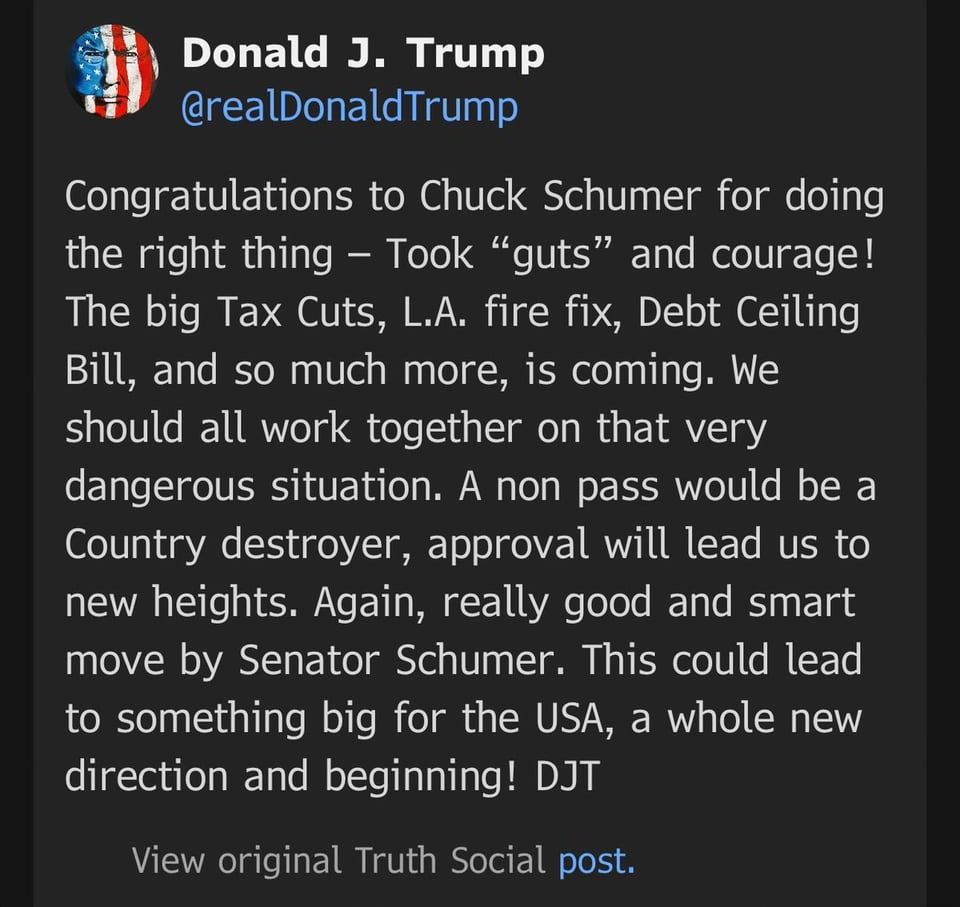
Task: Click the phrase "Tax Cuts"
Action: [x=269, y=313]
